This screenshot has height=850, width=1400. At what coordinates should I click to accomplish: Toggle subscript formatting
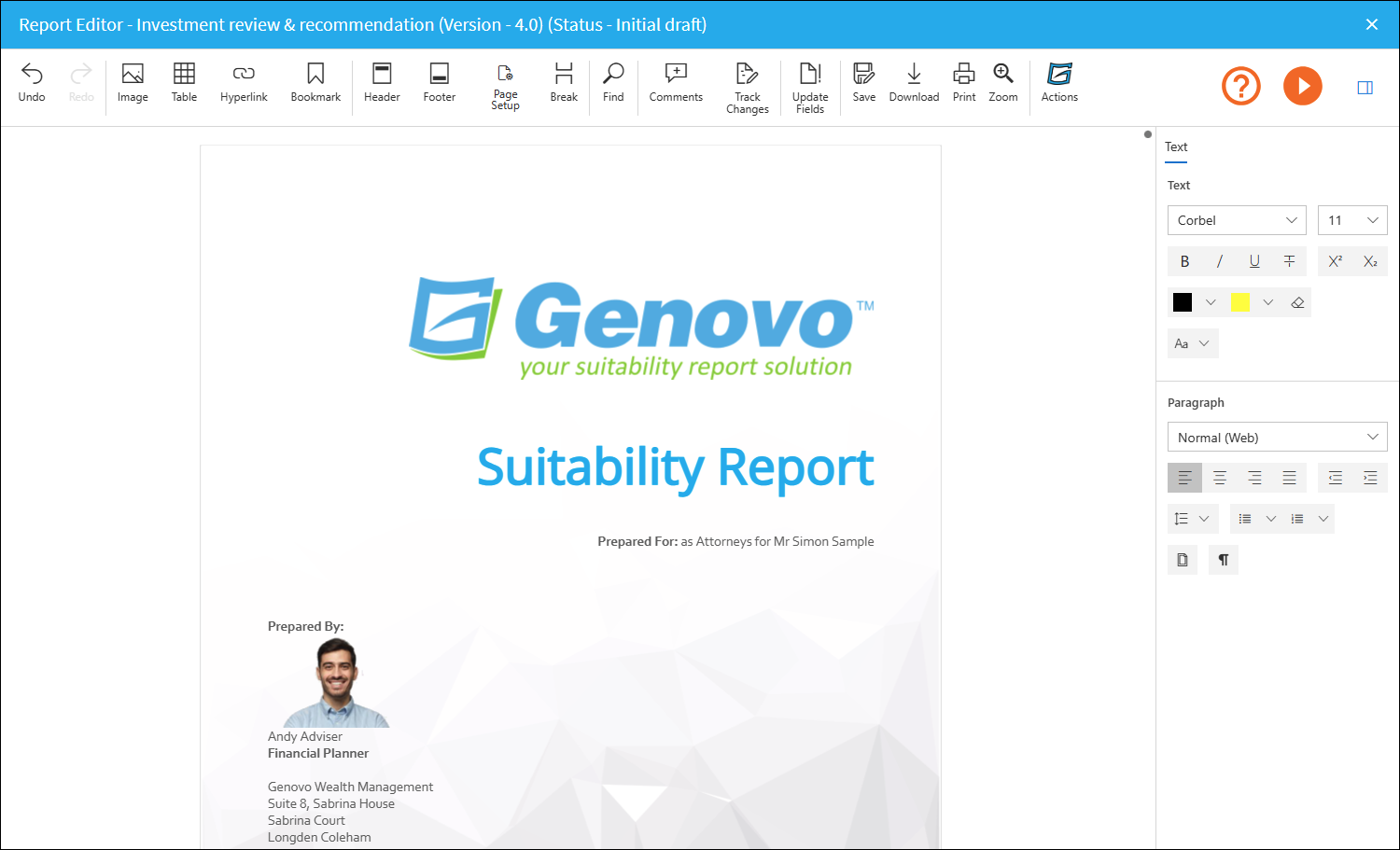pos(1370,261)
